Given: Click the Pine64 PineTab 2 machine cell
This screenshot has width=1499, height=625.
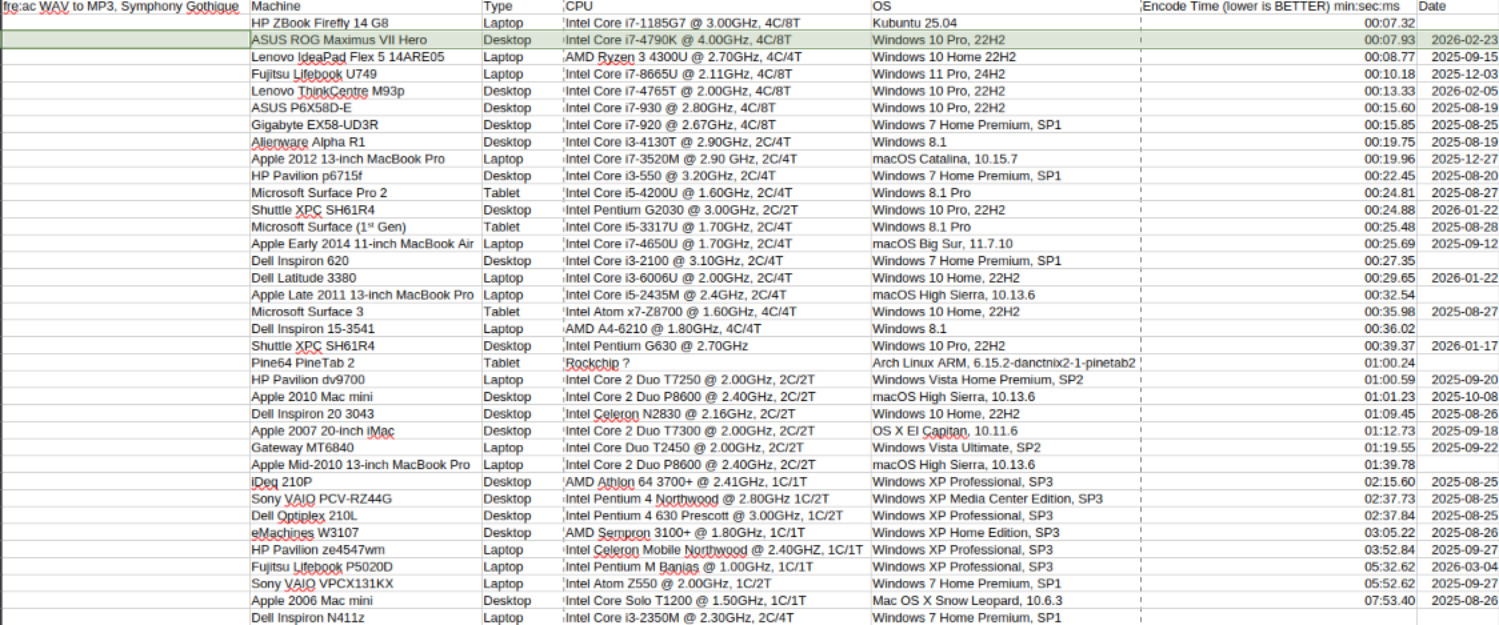Looking at the screenshot, I should (303, 363).
